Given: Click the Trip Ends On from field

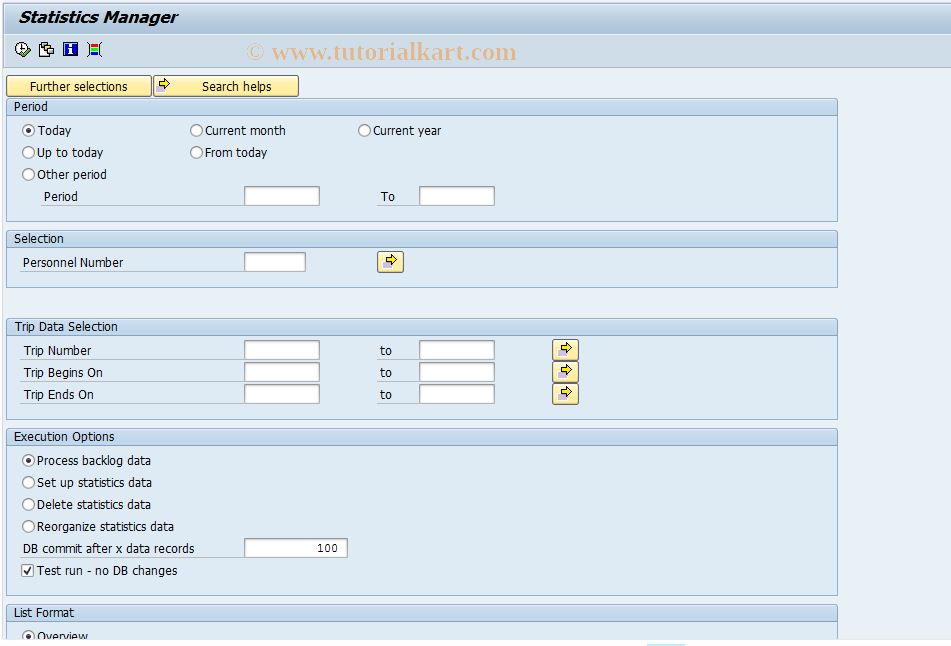Looking at the screenshot, I should pyautogui.click(x=282, y=394).
